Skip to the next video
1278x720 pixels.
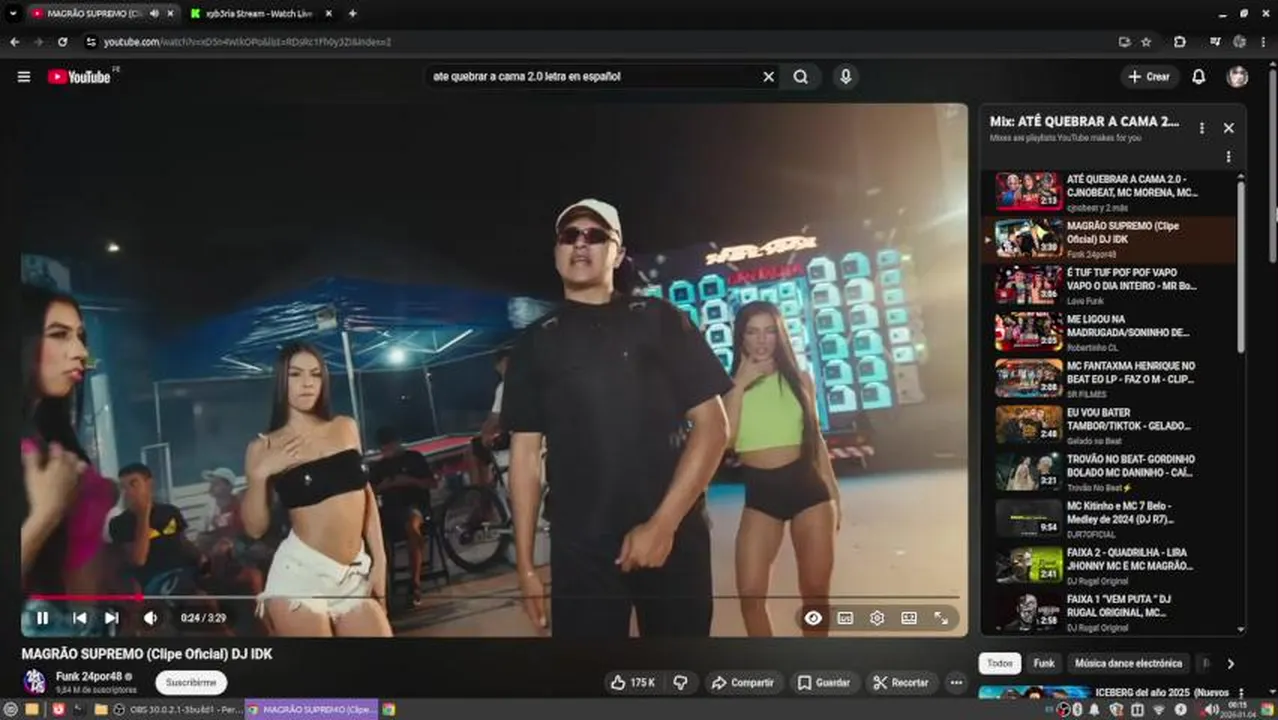(112, 618)
